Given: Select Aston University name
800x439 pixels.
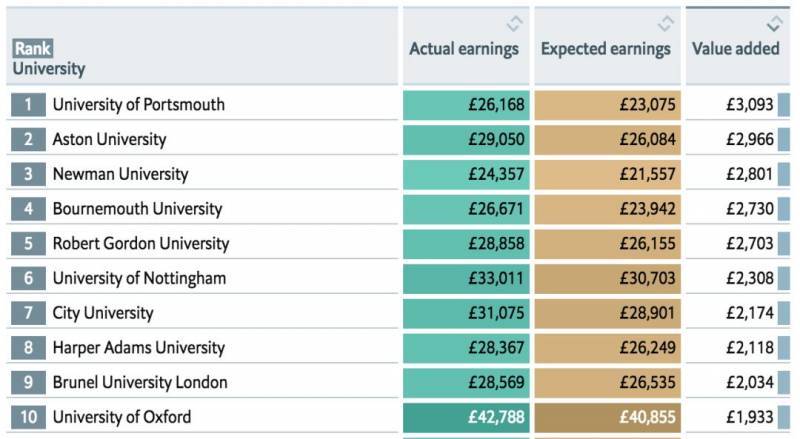Looking at the screenshot, I should point(109,139).
